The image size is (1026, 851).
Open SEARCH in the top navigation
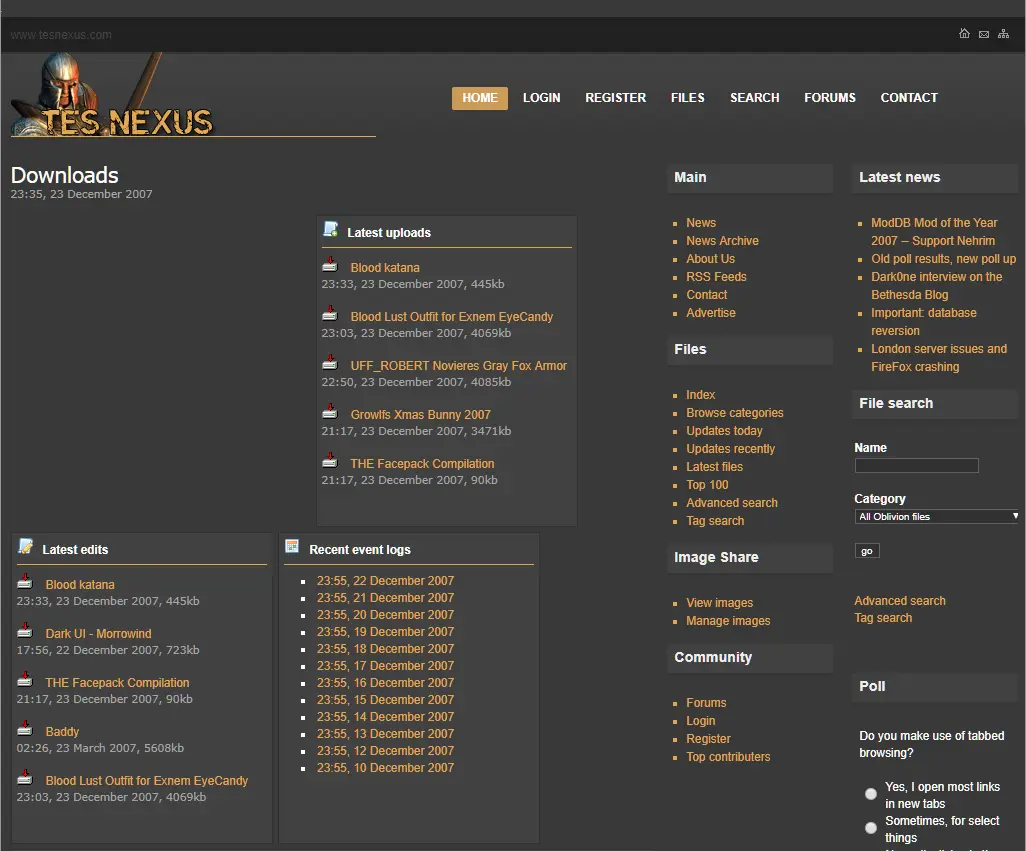(754, 98)
